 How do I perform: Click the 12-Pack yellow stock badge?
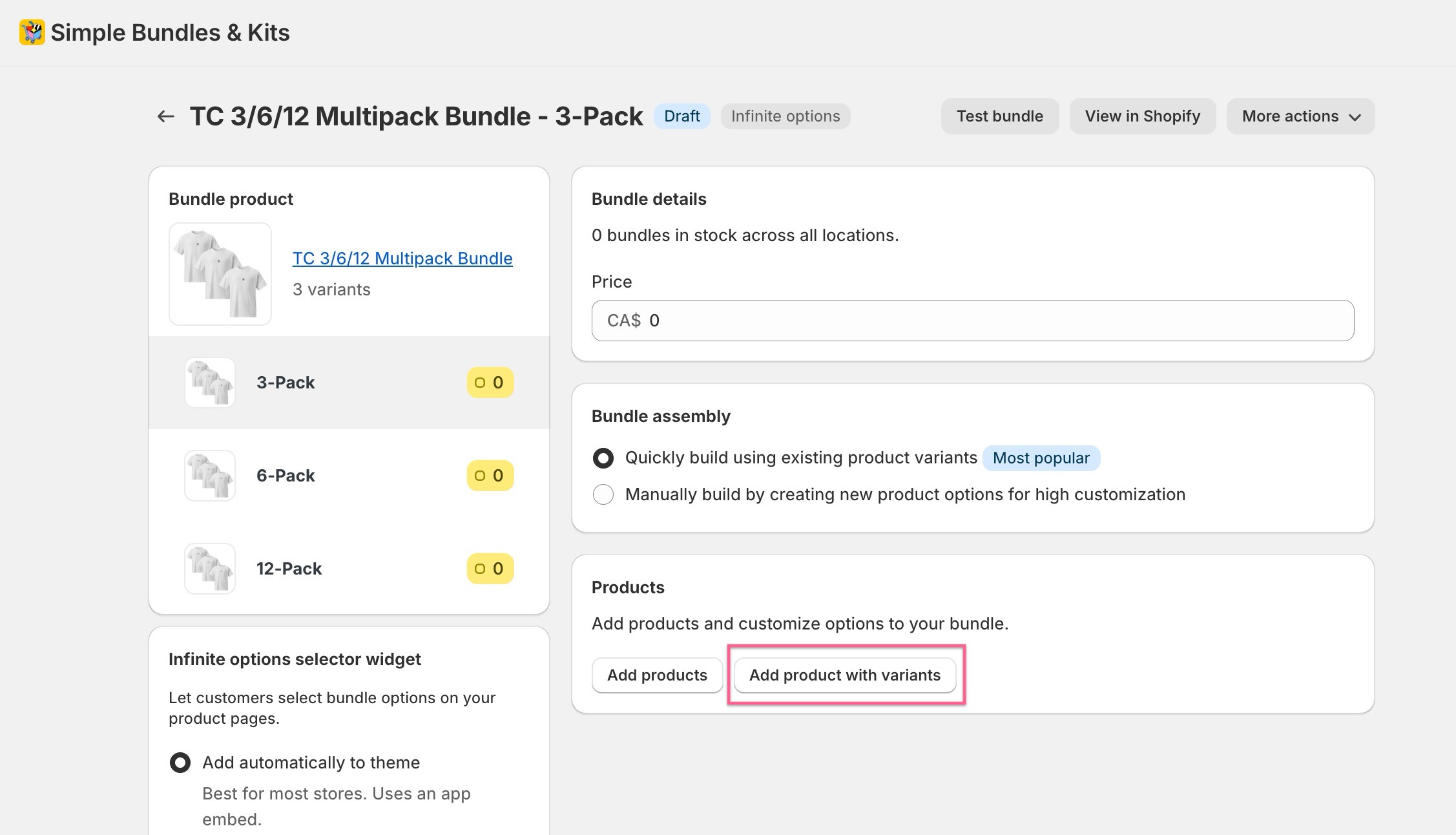[x=490, y=569]
